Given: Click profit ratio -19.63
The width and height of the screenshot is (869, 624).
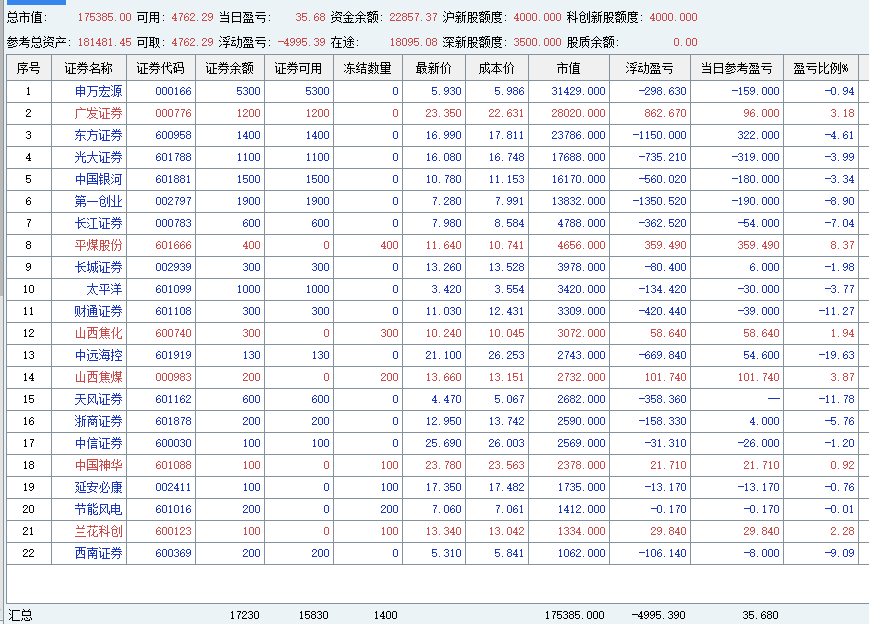Looking at the screenshot, I should 837,355.
